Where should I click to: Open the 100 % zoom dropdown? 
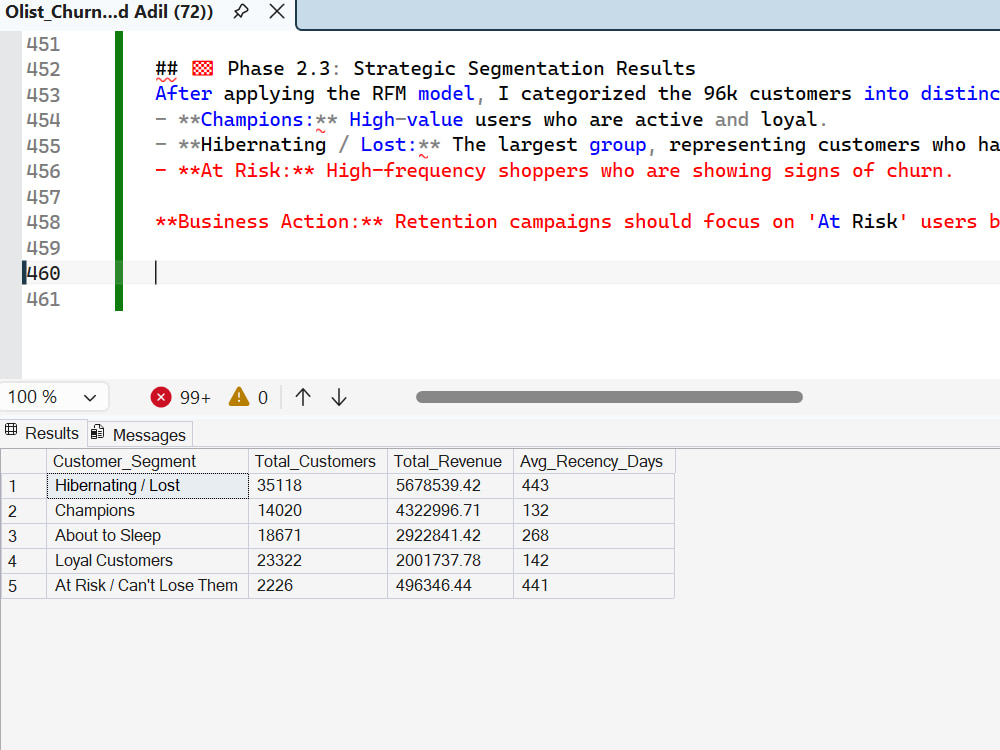pyautogui.click(x=53, y=397)
